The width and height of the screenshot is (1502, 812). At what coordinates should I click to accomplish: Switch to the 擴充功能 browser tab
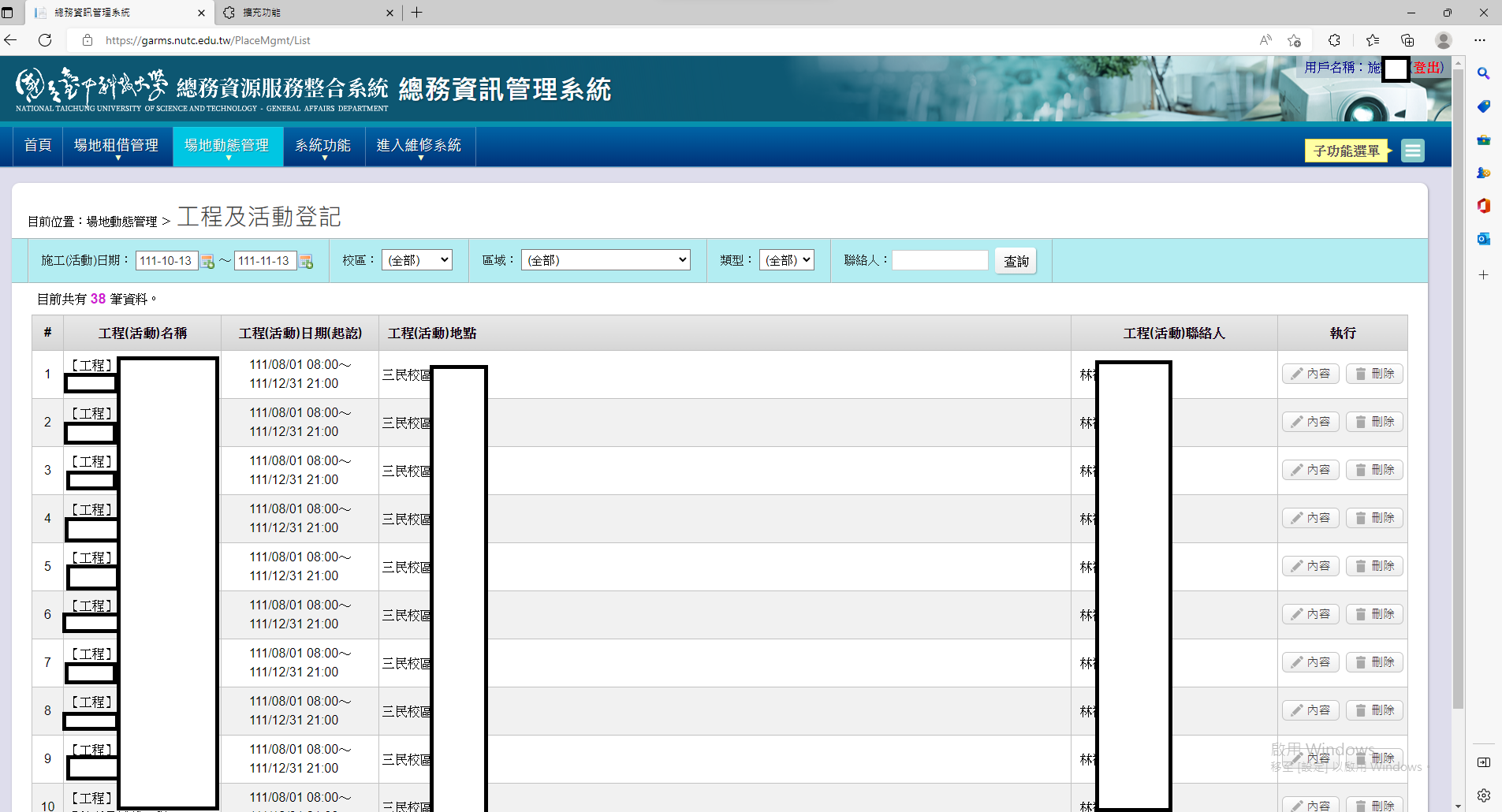307,13
